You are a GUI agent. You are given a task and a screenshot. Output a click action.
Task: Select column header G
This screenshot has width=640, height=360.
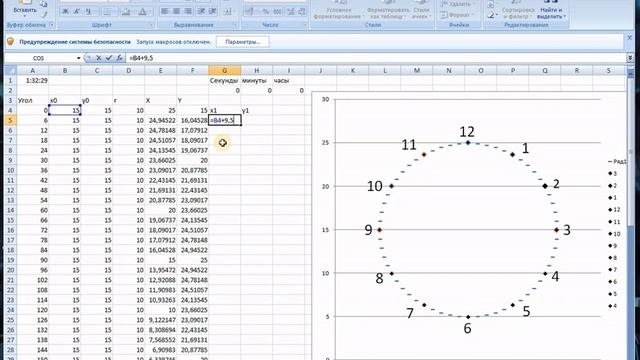tap(224, 70)
